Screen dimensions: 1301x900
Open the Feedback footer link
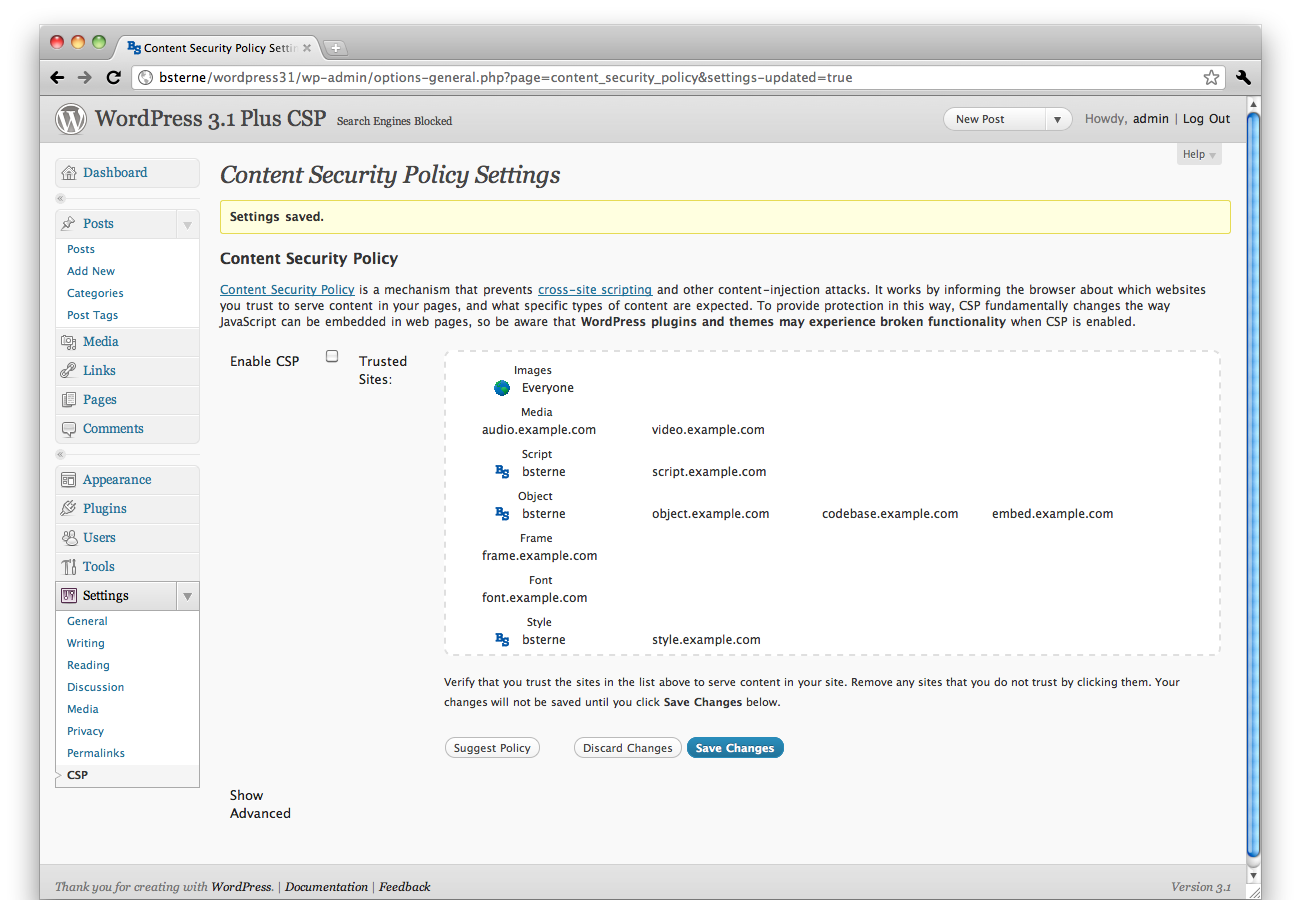click(x=404, y=887)
